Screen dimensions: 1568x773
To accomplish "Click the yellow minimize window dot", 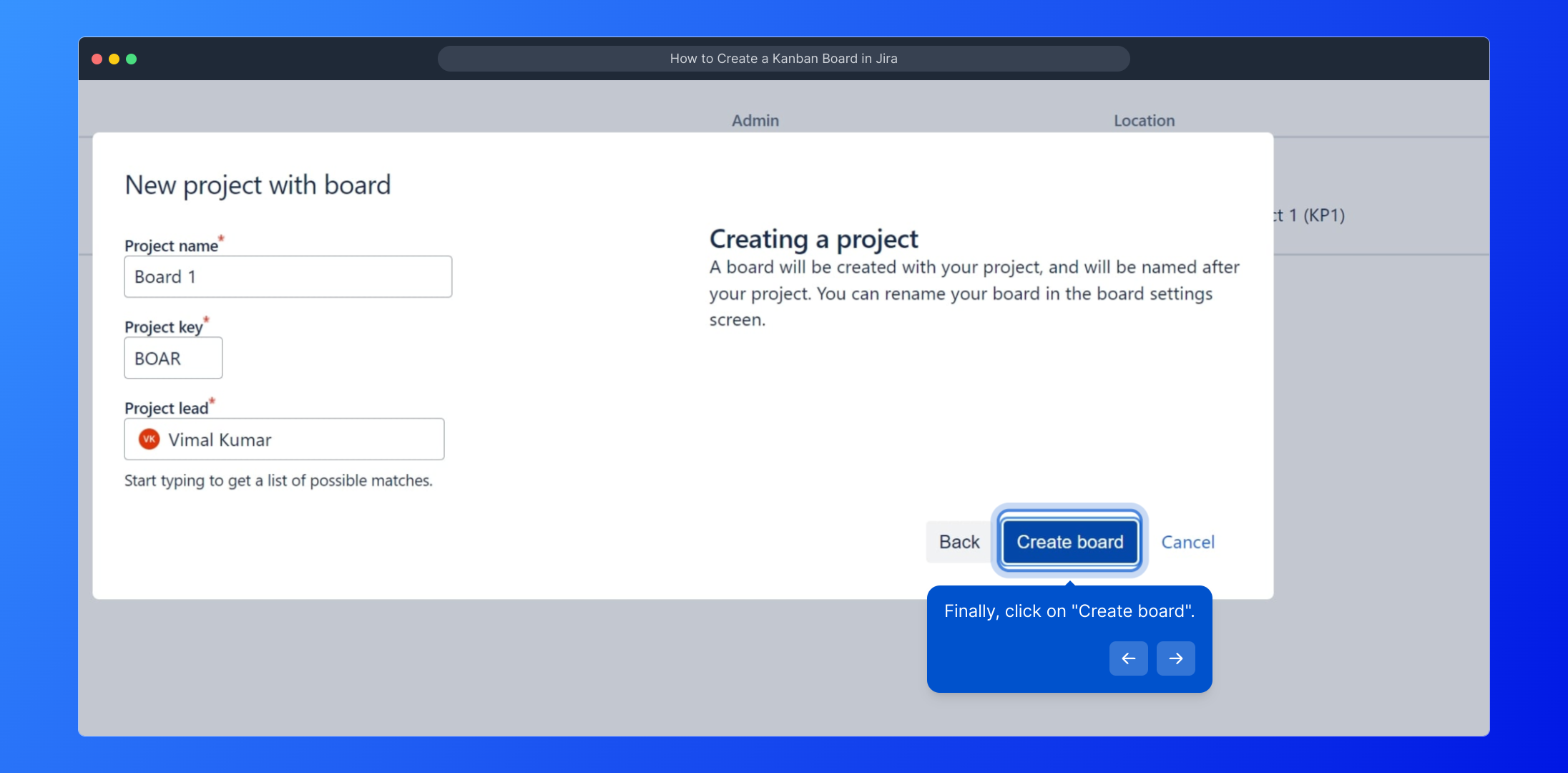I will click(x=114, y=59).
